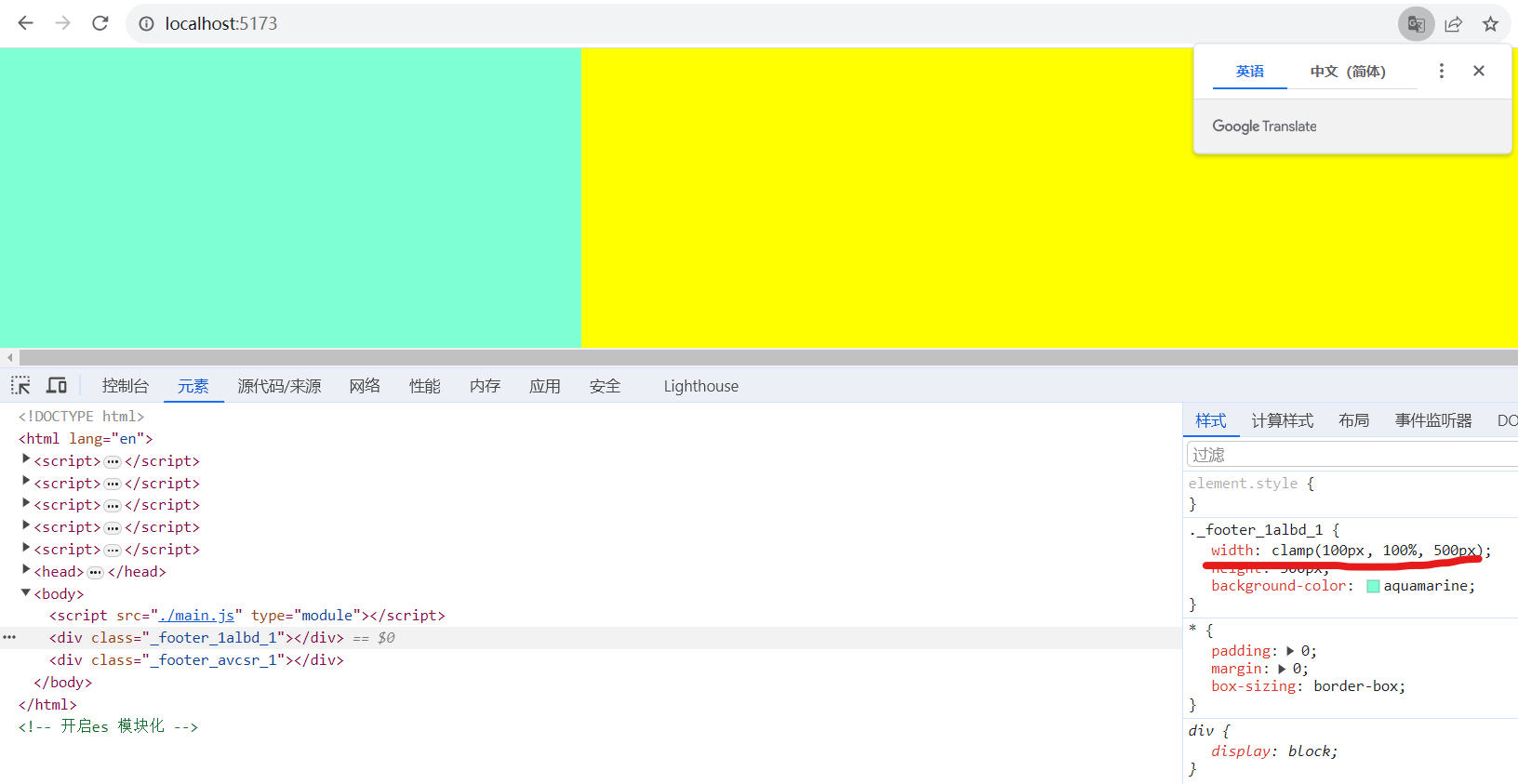Expand the second script node
1518x784 pixels.
(x=26, y=482)
